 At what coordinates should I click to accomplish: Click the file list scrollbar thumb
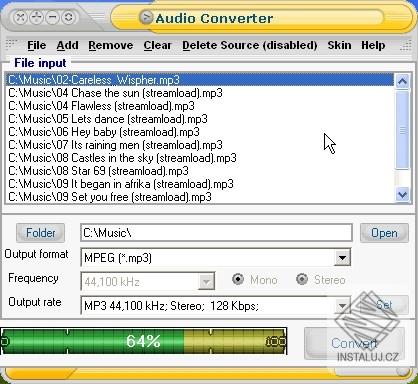(402, 130)
